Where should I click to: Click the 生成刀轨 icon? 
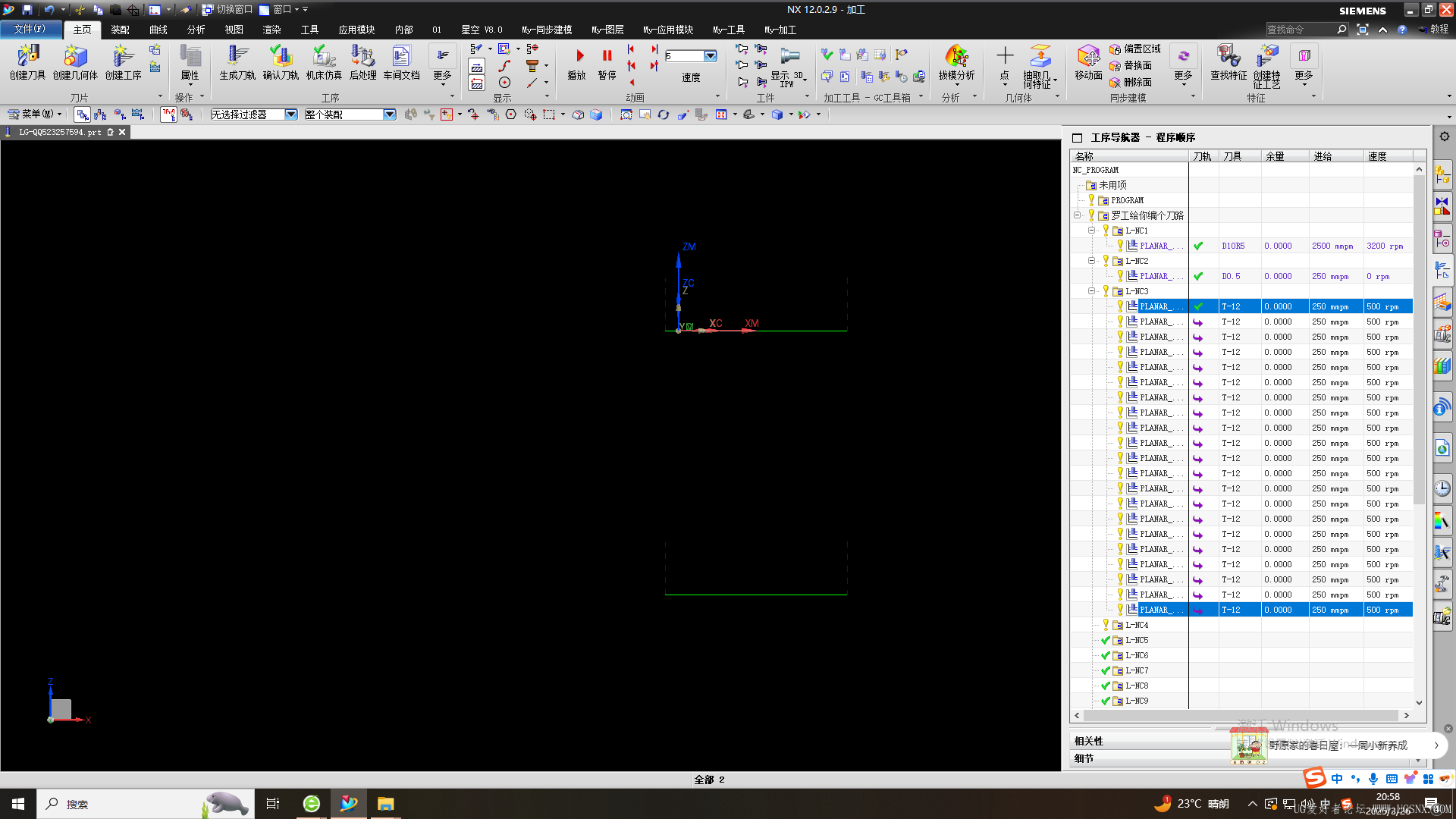click(x=237, y=62)
